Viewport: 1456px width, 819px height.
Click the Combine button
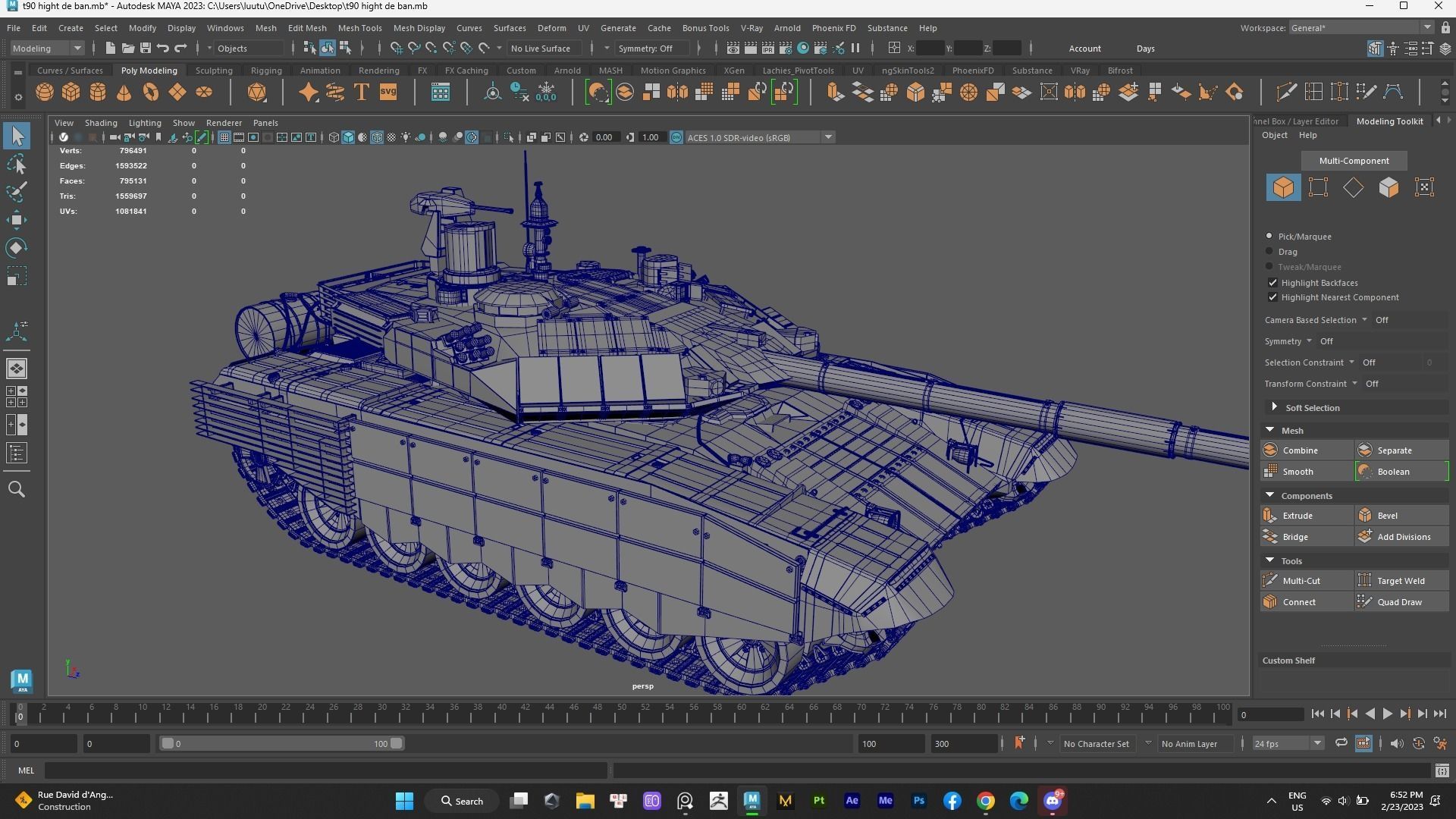(1307, 450)
